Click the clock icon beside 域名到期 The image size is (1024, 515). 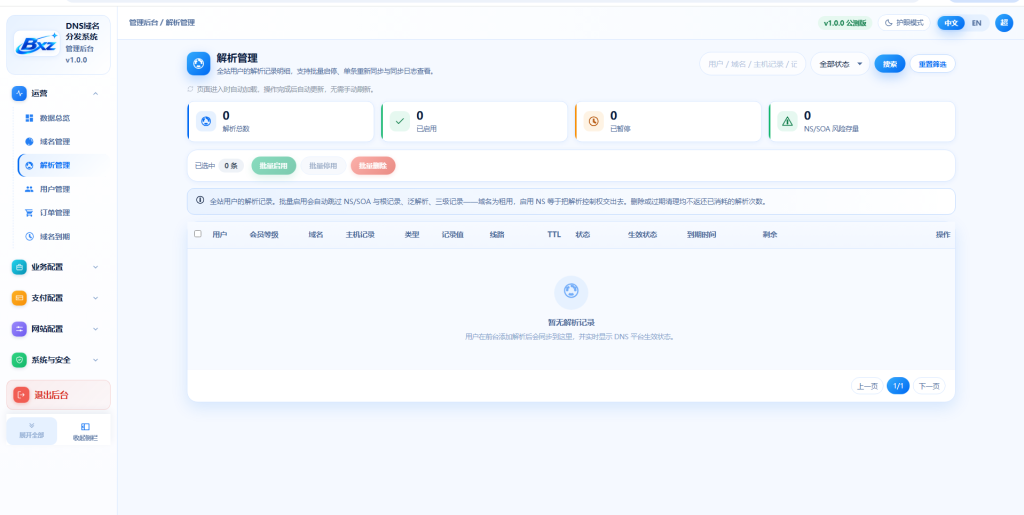tap(29, 236)
